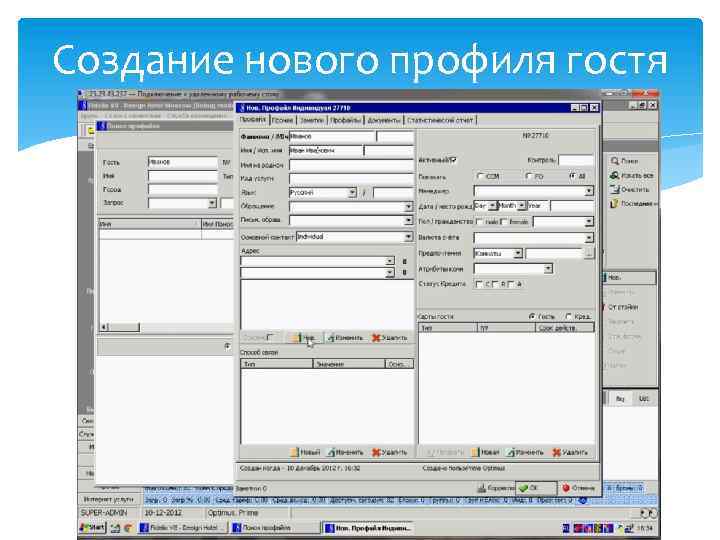Switch to the Профайлы tab
The image size is (720, 540).
point(346,120)
